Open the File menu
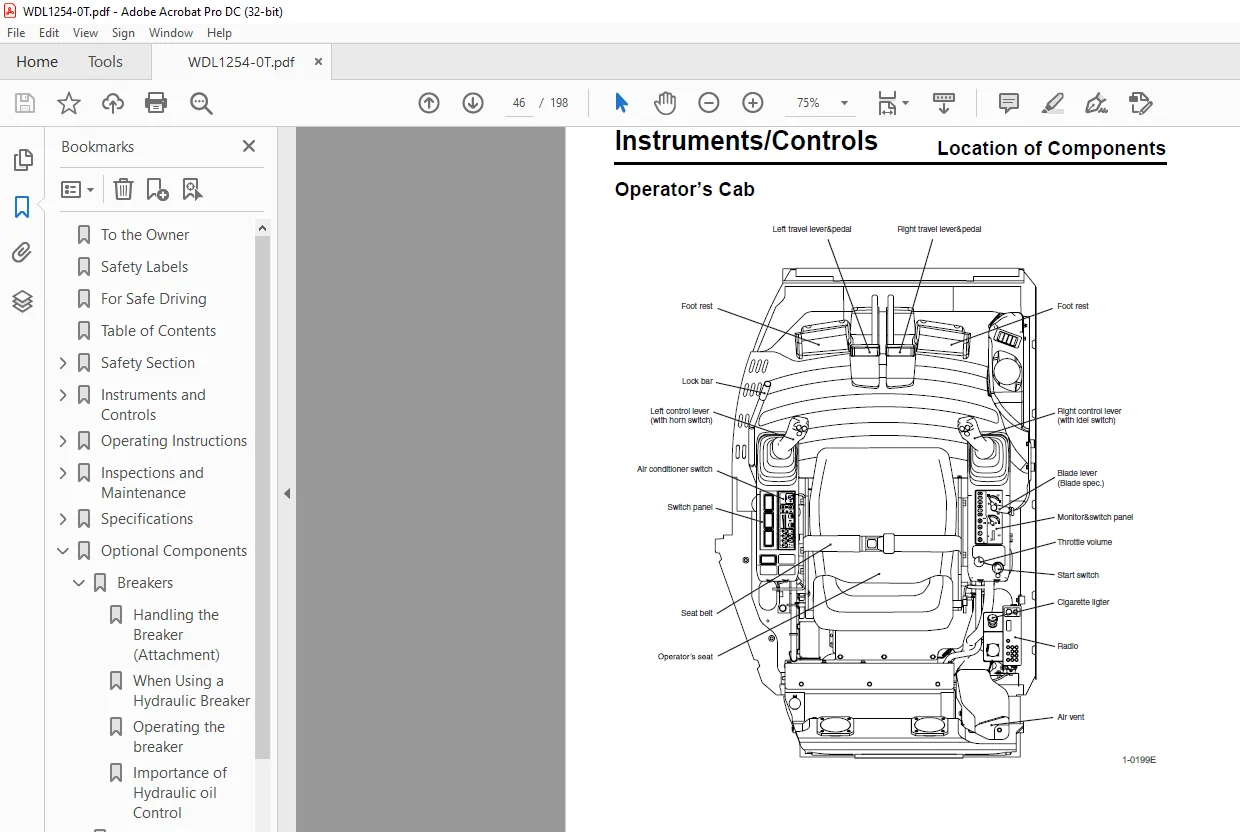This screenshot has height=832, width=1240. [16, 33]
